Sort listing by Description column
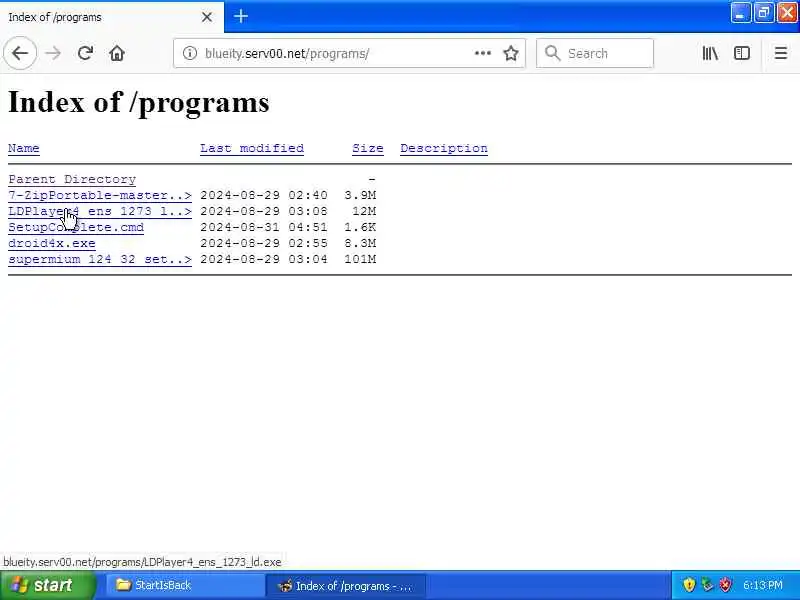 (x=444, y=148)
